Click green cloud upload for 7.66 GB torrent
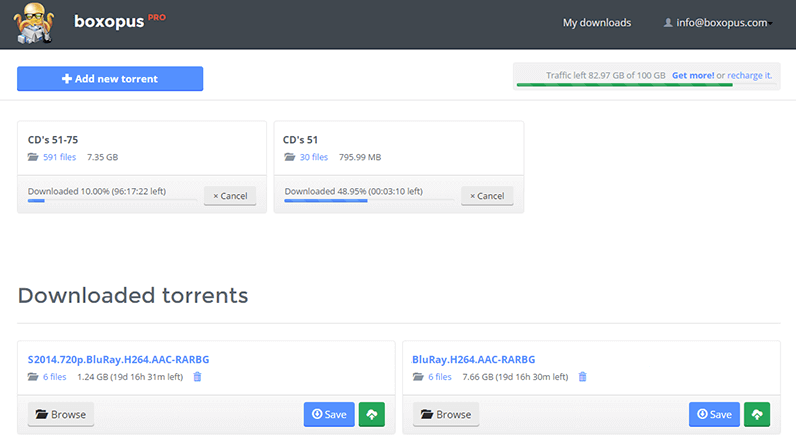The height and width of the screenshot is (442, 796). (757, 415)
